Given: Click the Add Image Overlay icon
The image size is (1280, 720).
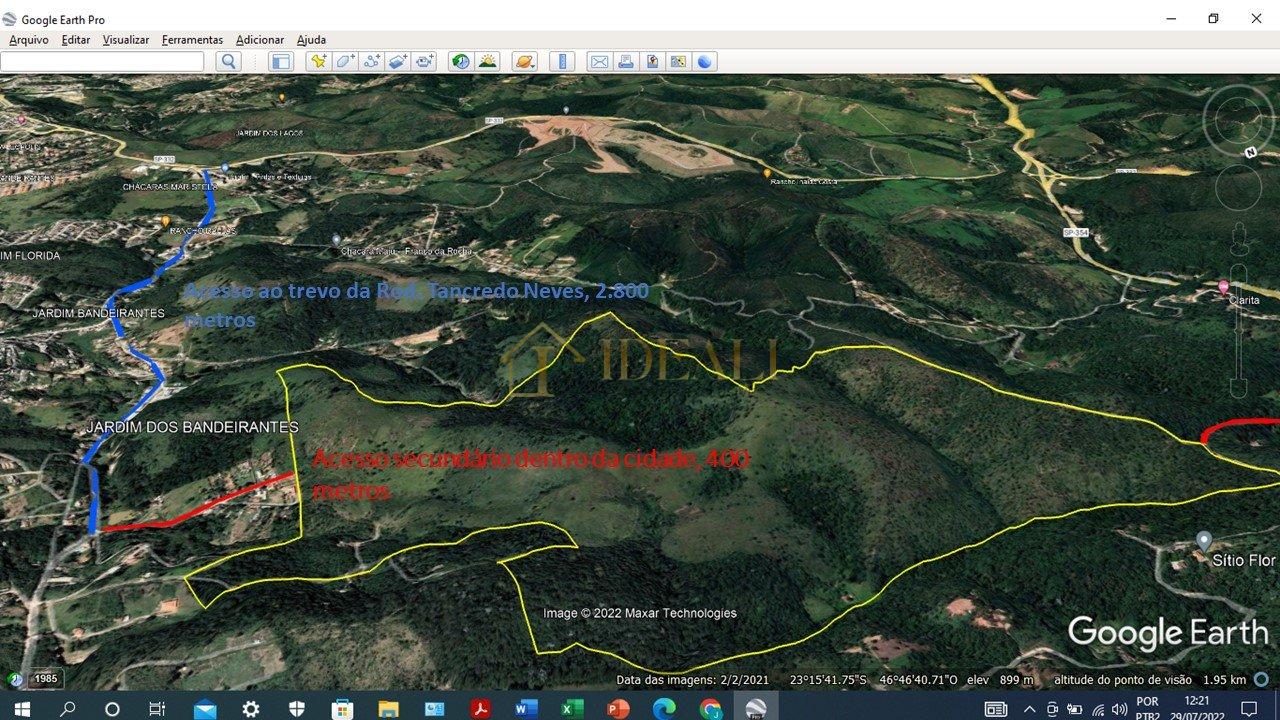Looking at the screenshot, I should click(x=398, y=61).
